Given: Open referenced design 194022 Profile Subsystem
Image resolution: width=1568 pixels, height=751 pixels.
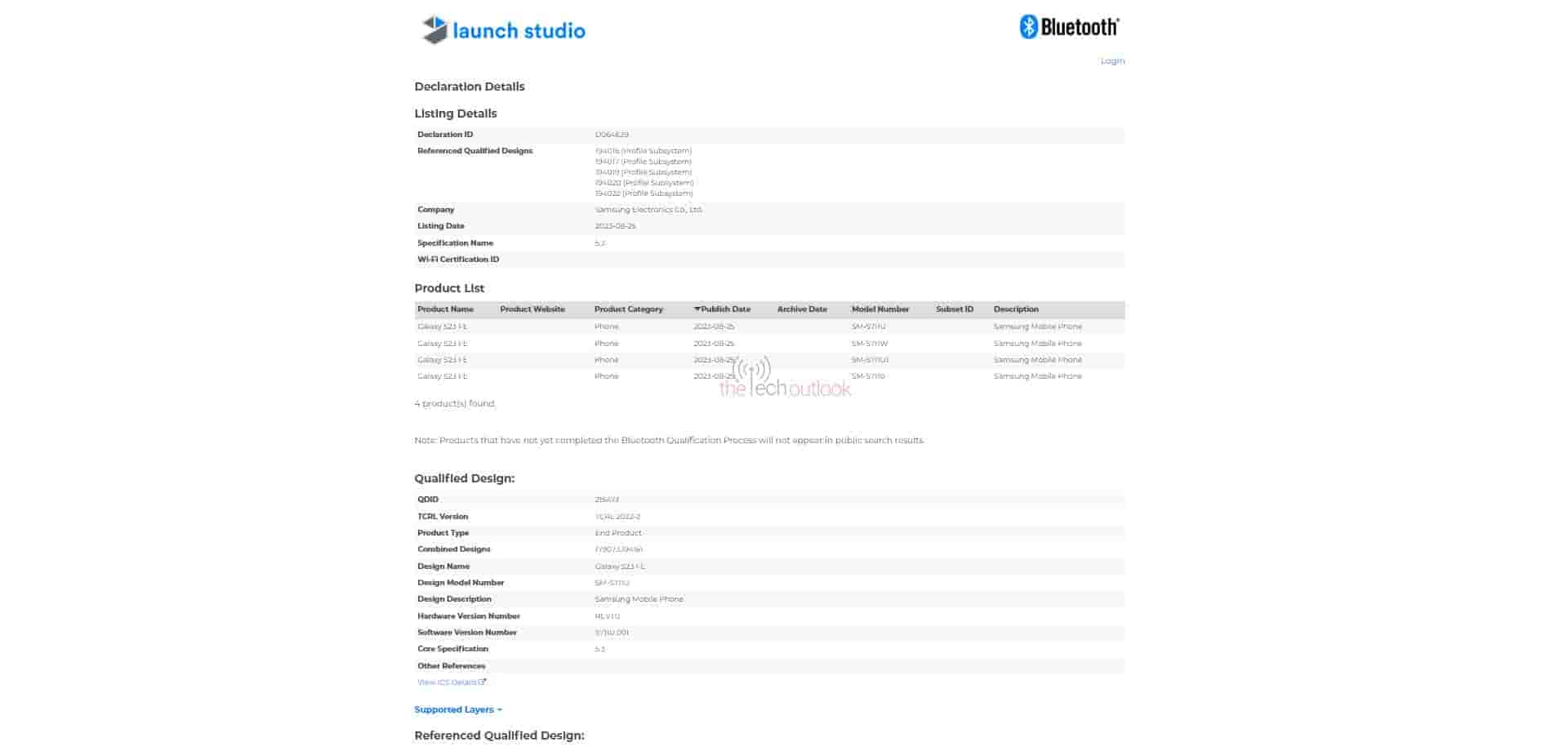Looking at the screenshot, I should (644, 193).
